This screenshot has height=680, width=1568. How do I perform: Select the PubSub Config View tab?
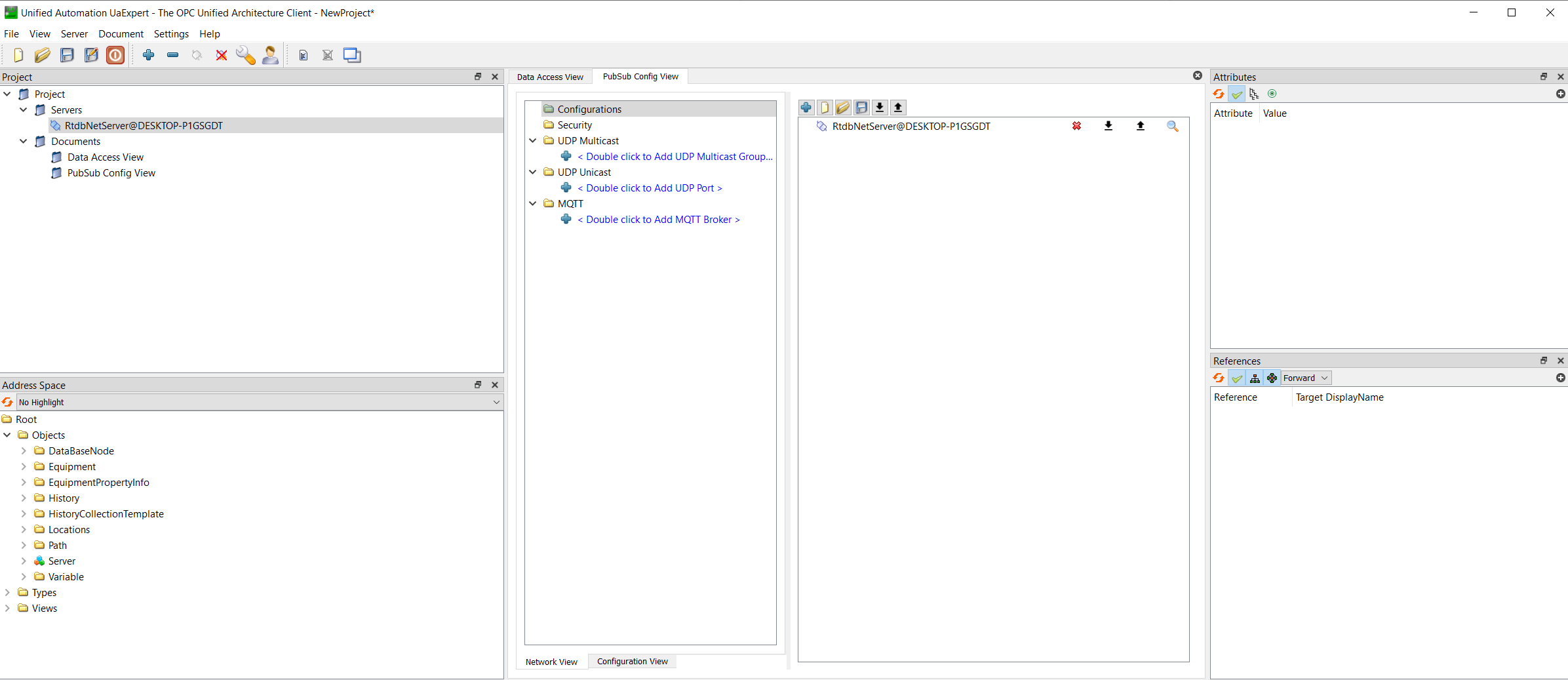640,76
